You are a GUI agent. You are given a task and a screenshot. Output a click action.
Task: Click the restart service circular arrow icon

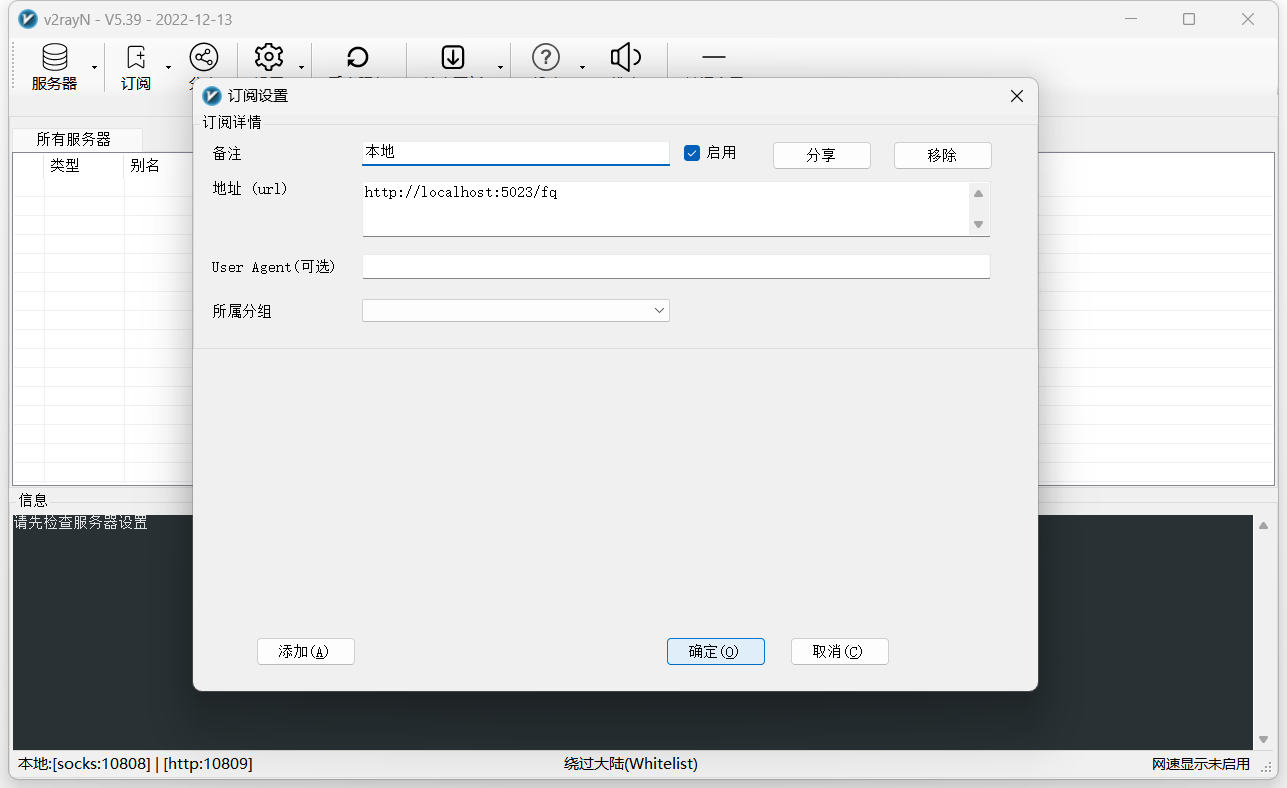click(357, 58)
